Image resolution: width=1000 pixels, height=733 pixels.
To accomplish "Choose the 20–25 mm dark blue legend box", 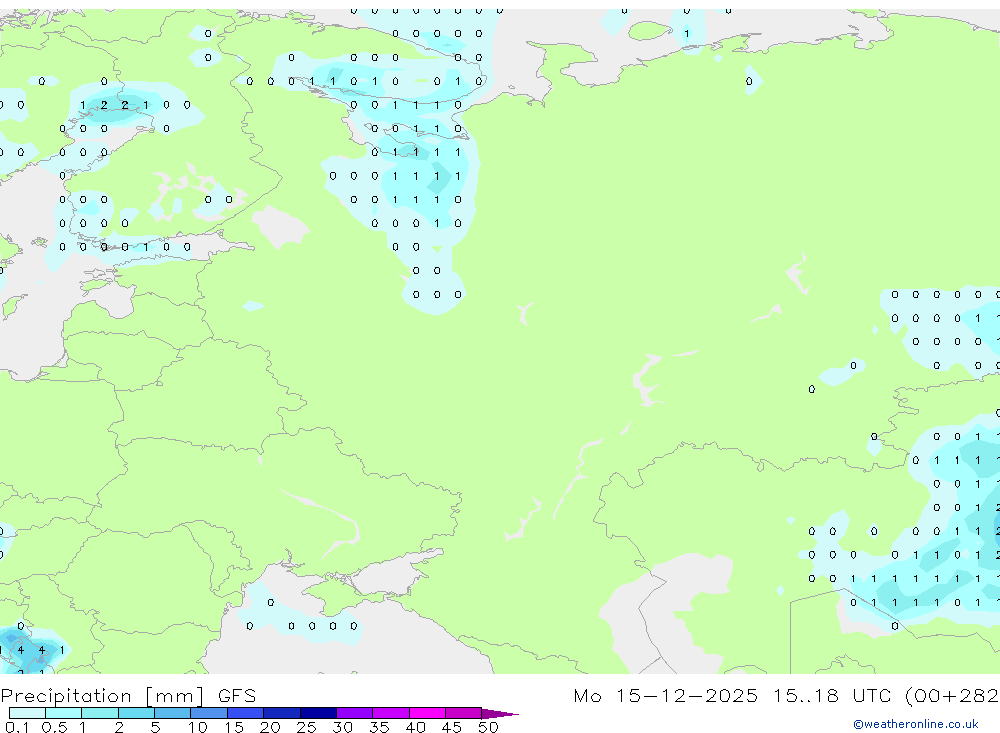I will pos(282,713).
